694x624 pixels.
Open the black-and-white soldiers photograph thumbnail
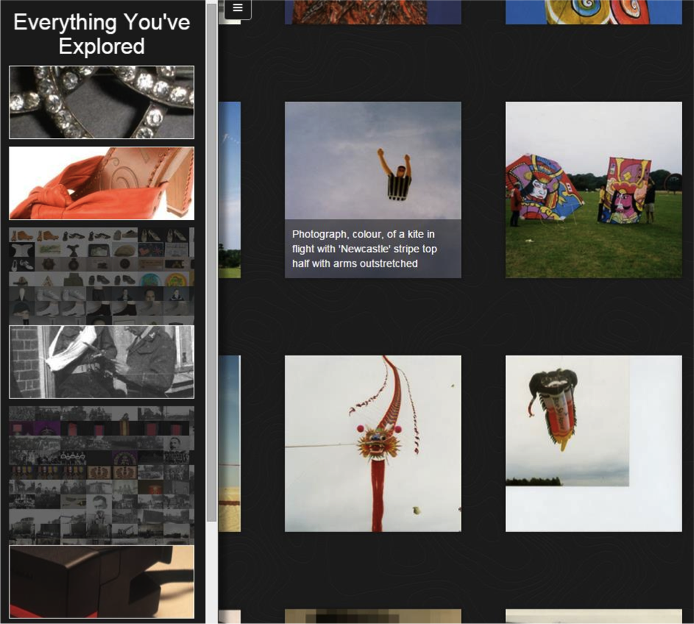pyautogui.click(x=101, y=361)
